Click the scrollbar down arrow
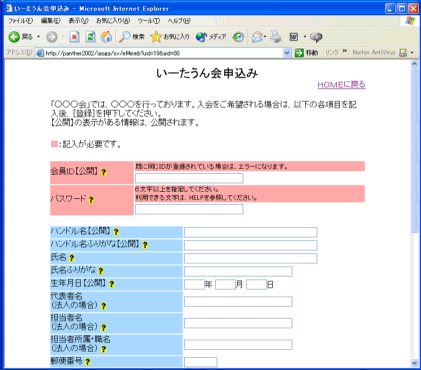Viewport: 421px width, 370px height. coord(414,363)
